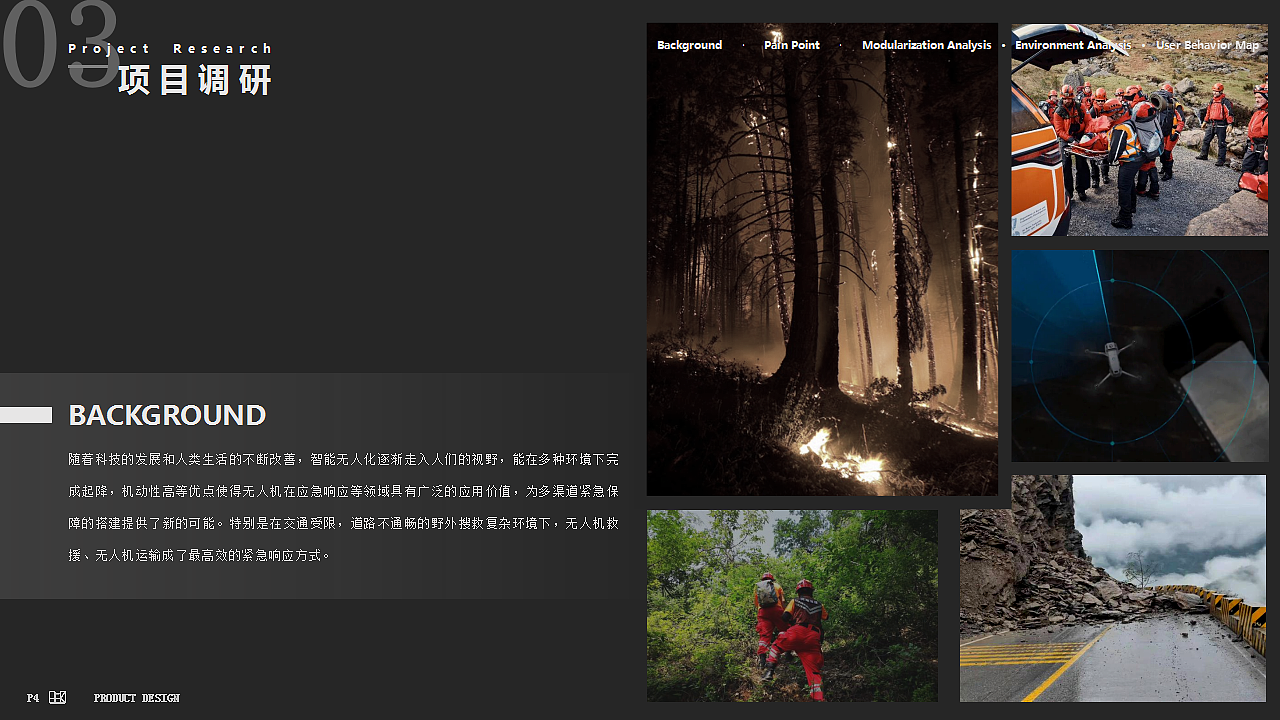This screenshot has height=720, width=1280.
Task: Open the User Behavior Map tab
Action: pos(1207,45)
